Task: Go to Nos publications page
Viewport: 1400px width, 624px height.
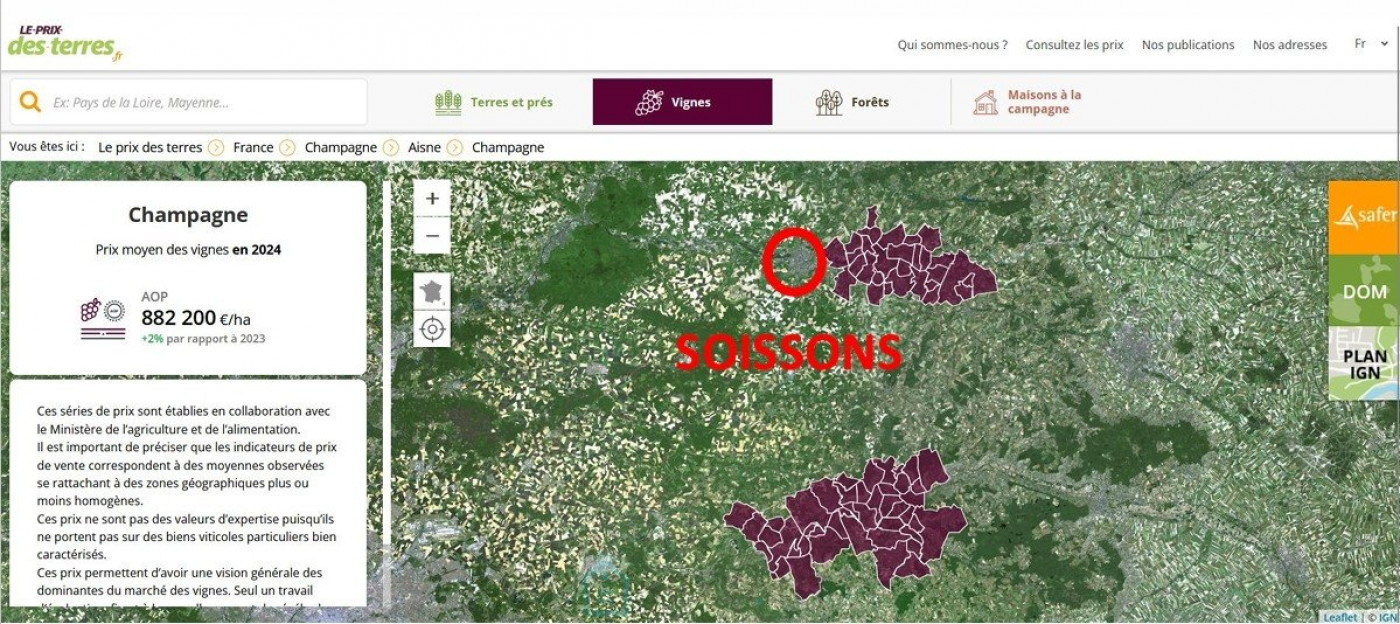Action: (x=1188, y=45)
